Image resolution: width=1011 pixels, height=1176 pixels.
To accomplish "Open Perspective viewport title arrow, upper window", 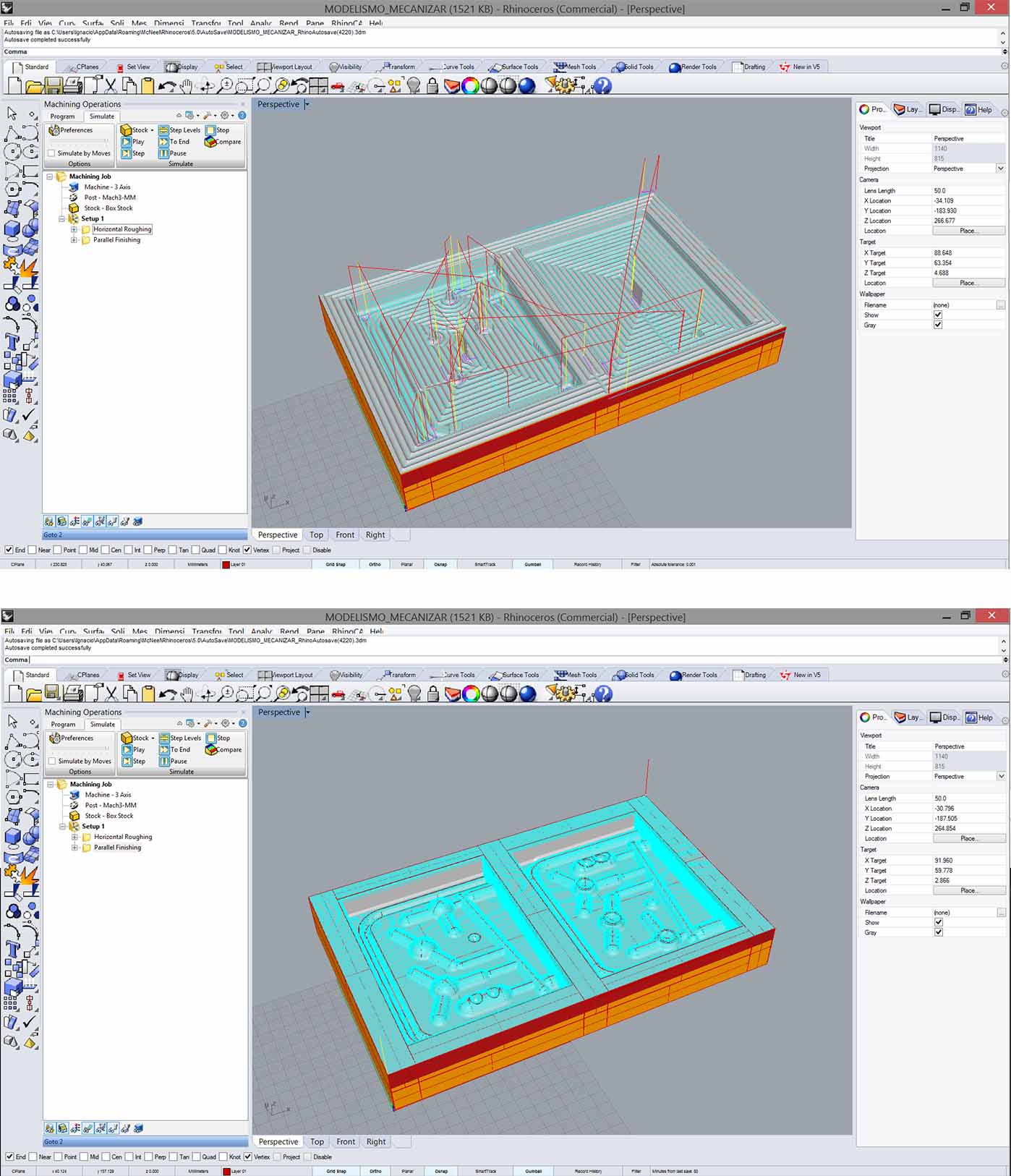I will point(307,104).
